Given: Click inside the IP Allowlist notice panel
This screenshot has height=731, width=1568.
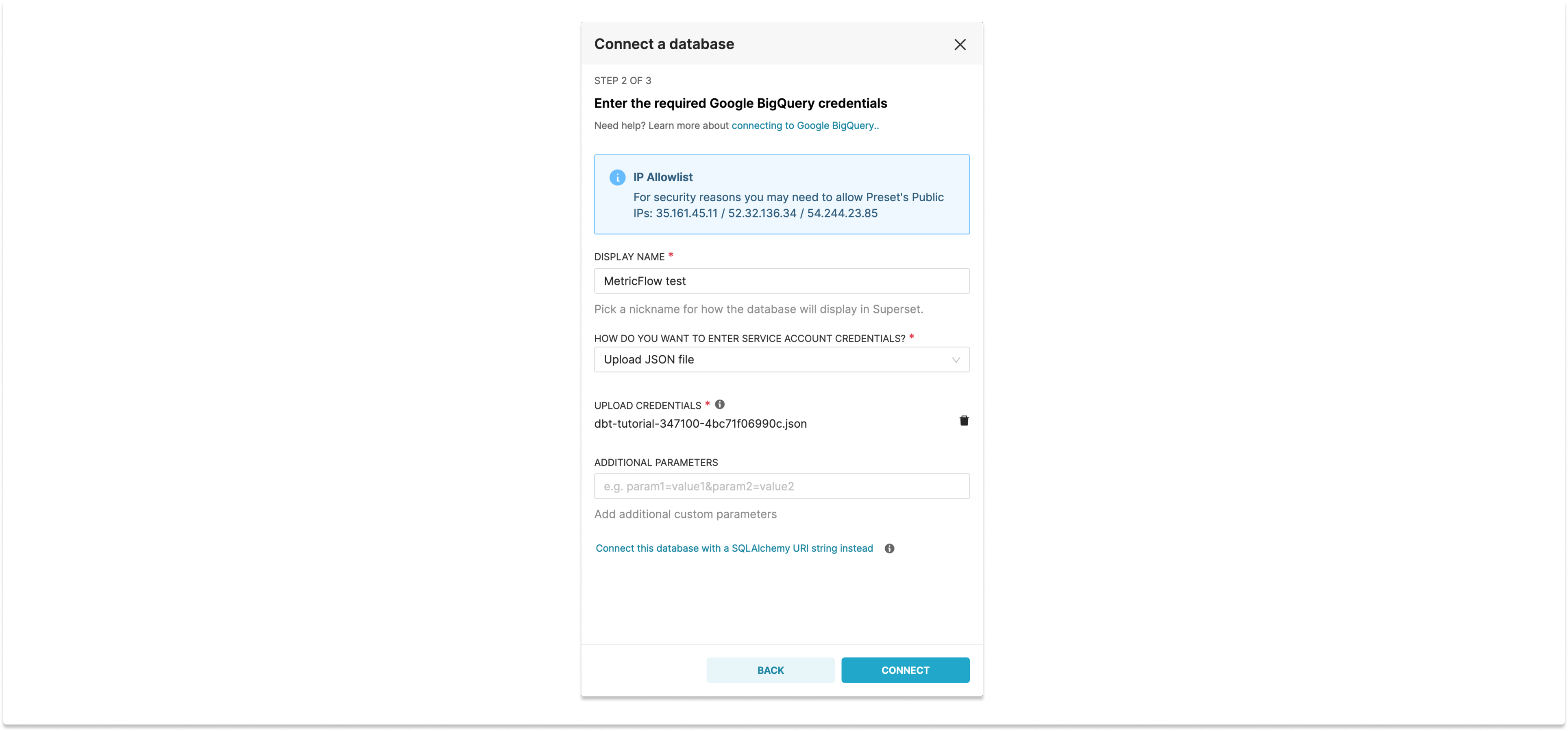Looking at the screenshot, I should coord(782,195).
